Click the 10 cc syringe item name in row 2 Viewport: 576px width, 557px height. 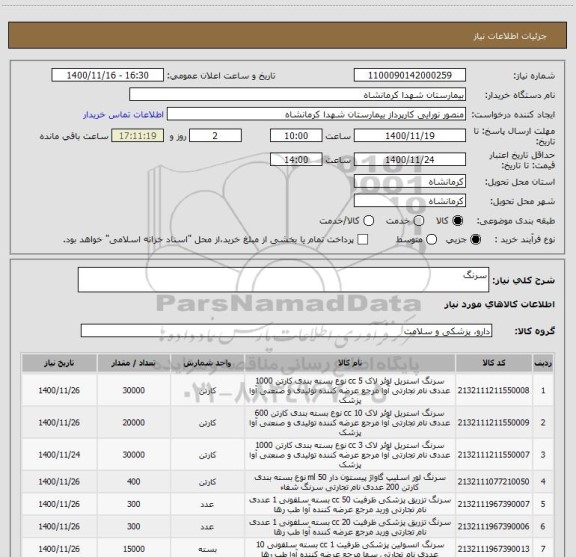coord(350,423)
